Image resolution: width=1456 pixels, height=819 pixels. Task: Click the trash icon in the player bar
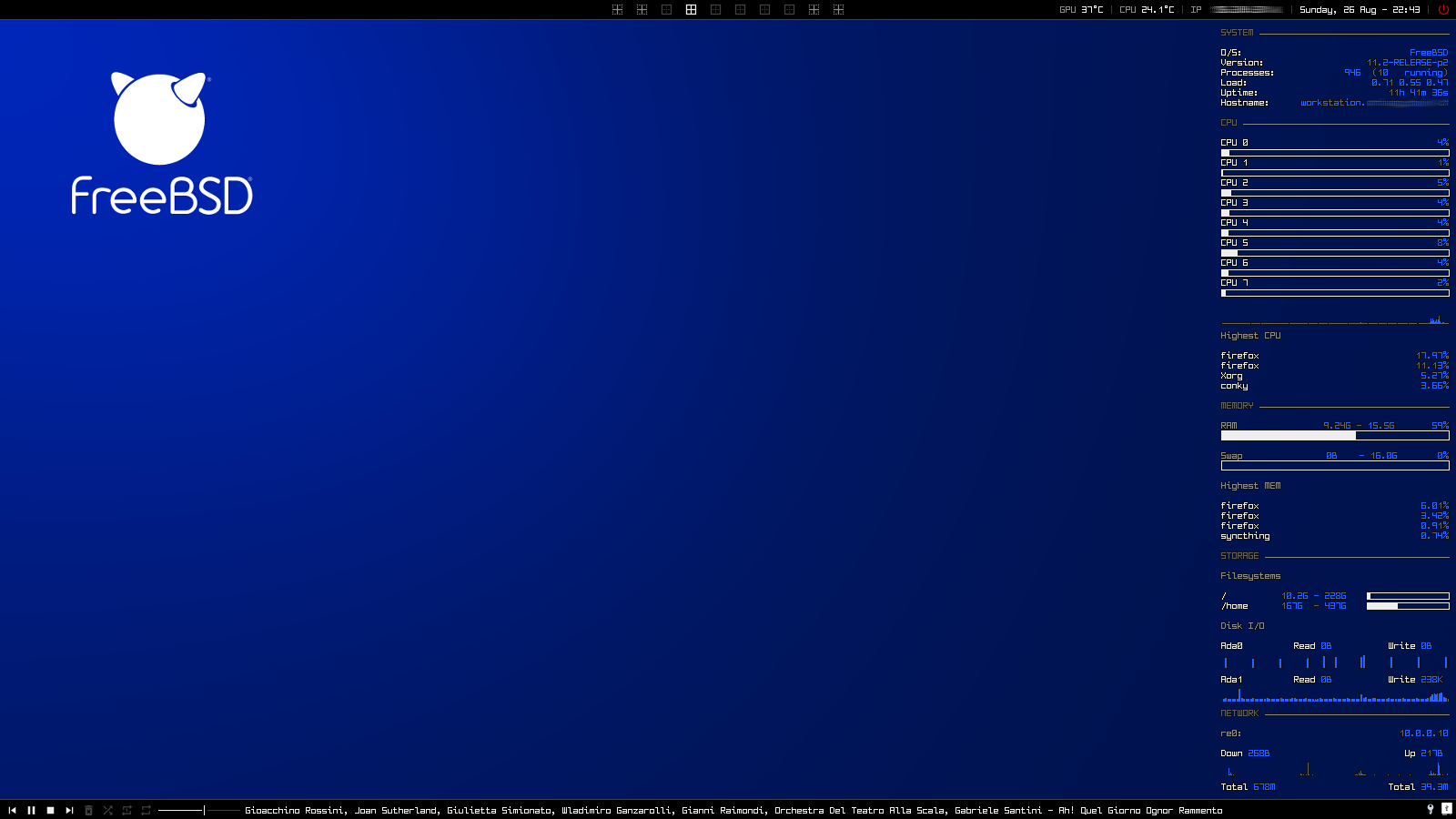[88, 810]
